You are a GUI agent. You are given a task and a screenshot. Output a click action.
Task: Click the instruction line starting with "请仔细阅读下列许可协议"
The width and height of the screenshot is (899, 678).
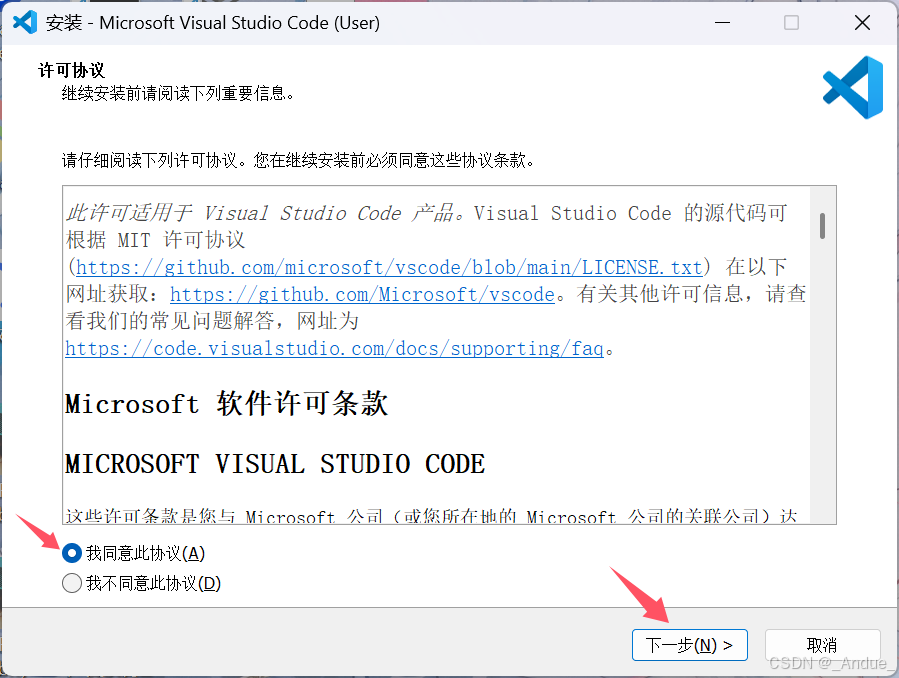pos(298,160)
